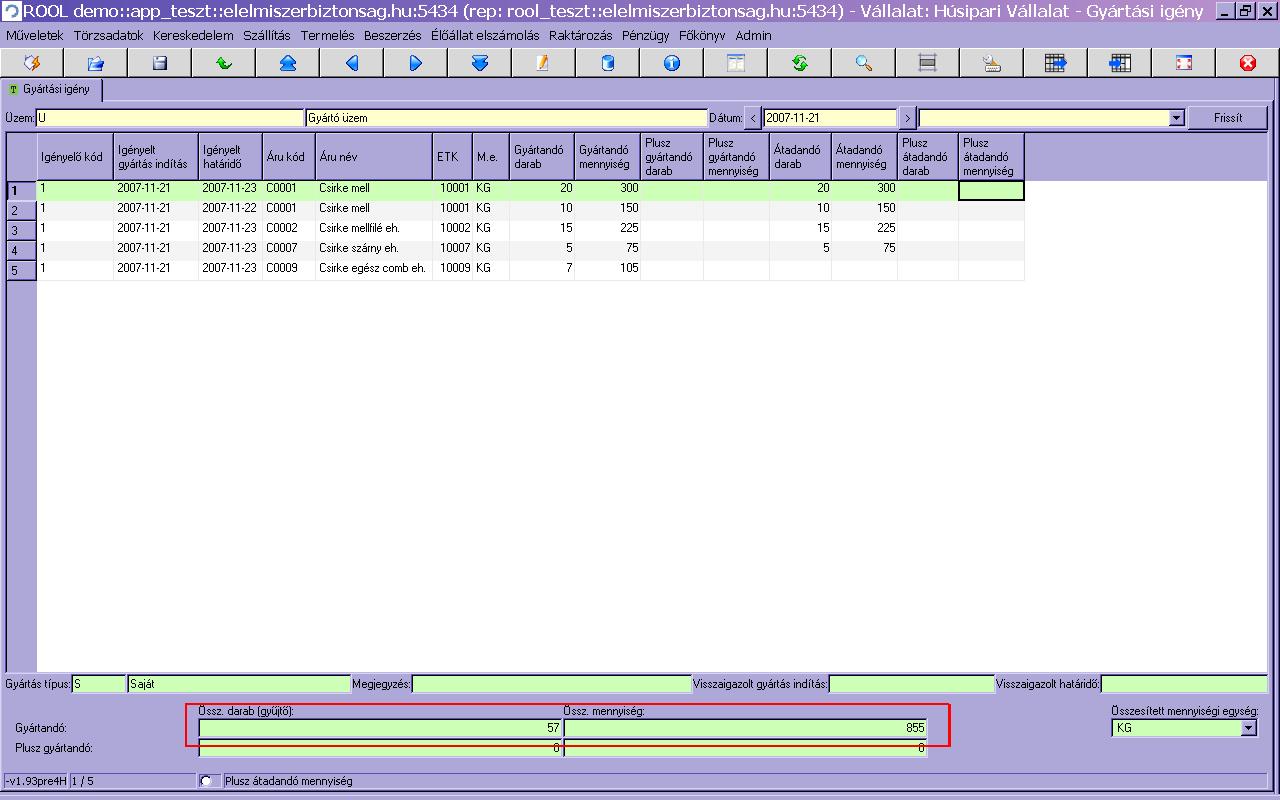Step date back with the < button
1280x800 pixels.
coord(753,118)
